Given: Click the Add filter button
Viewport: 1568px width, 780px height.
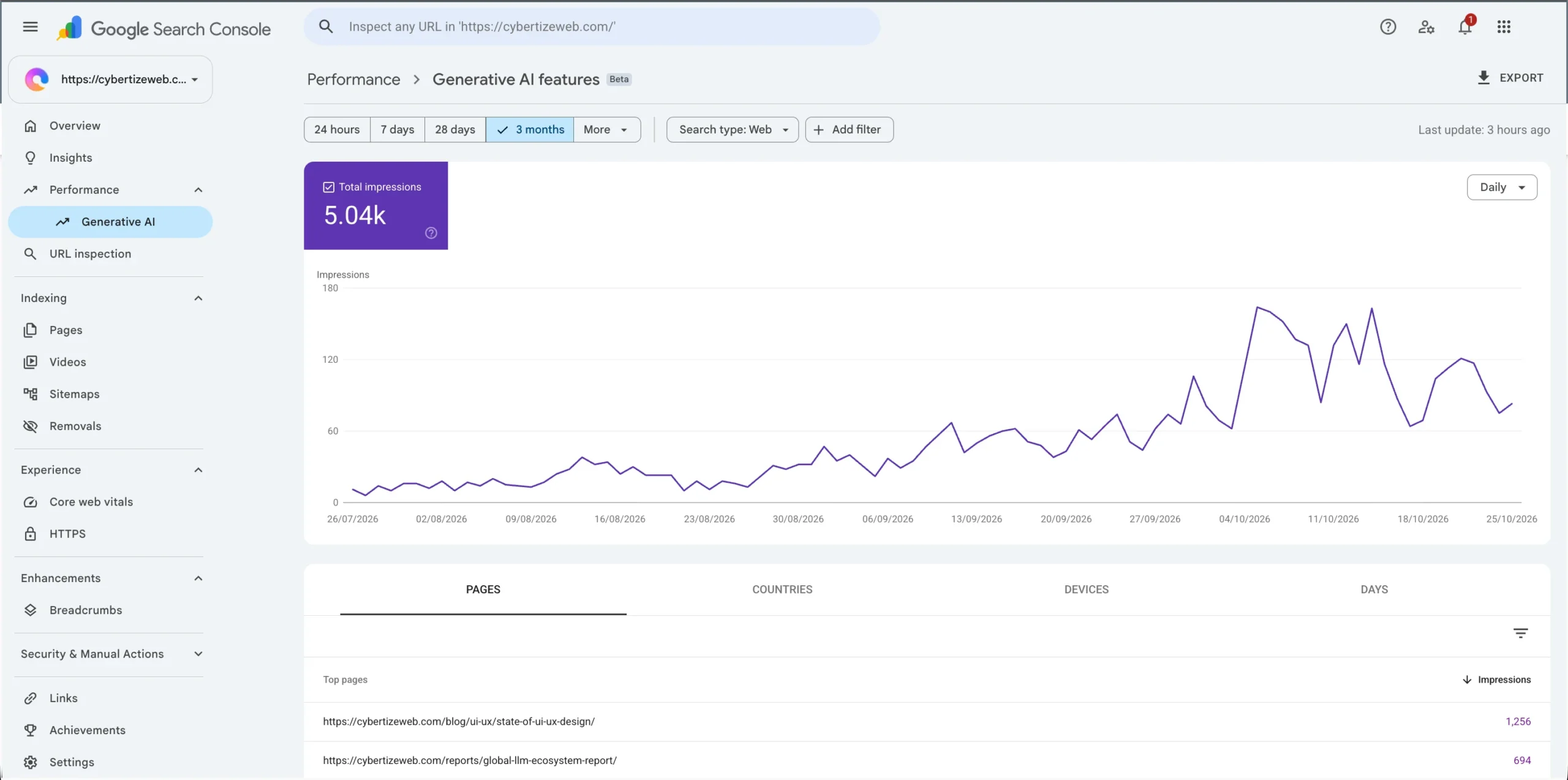Looking at the screenshot, I should (849, 129).
